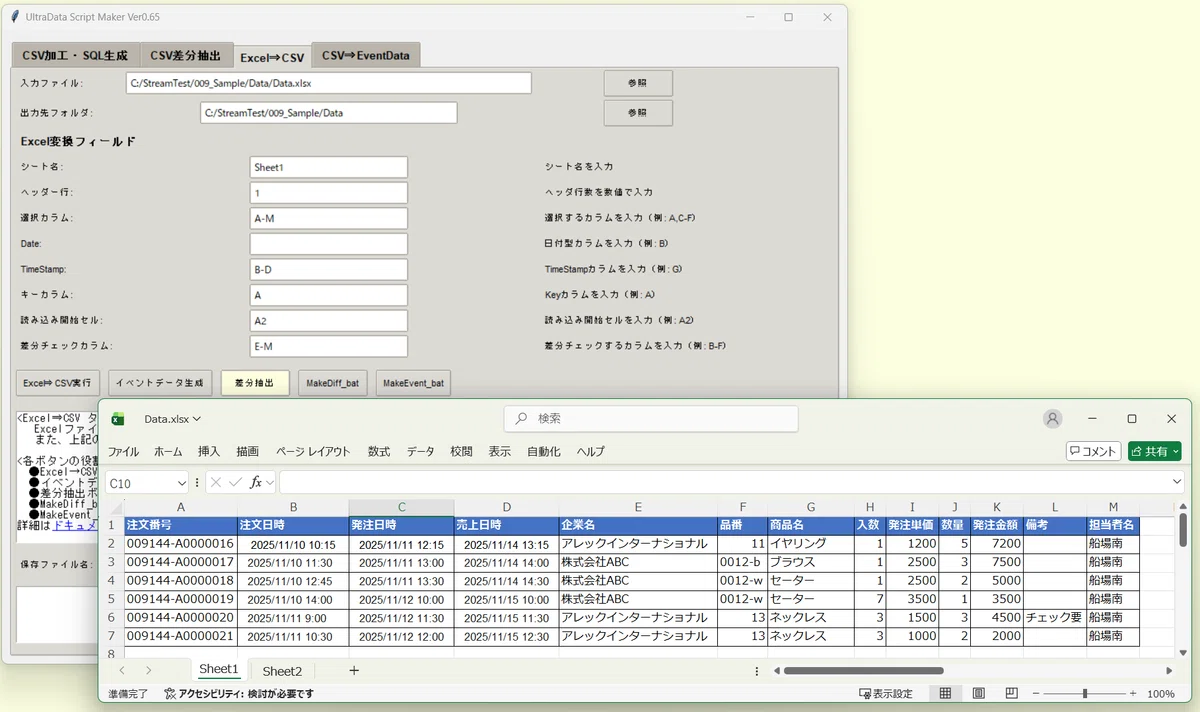Click 参照 button for 出力先フォルダ
The width and height of the screenshot is (1200, 712).
click(638, 113)
